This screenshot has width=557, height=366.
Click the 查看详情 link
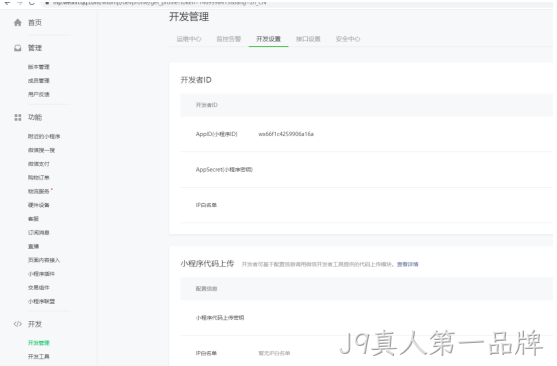pyautogui.click(x=407, y=264)
